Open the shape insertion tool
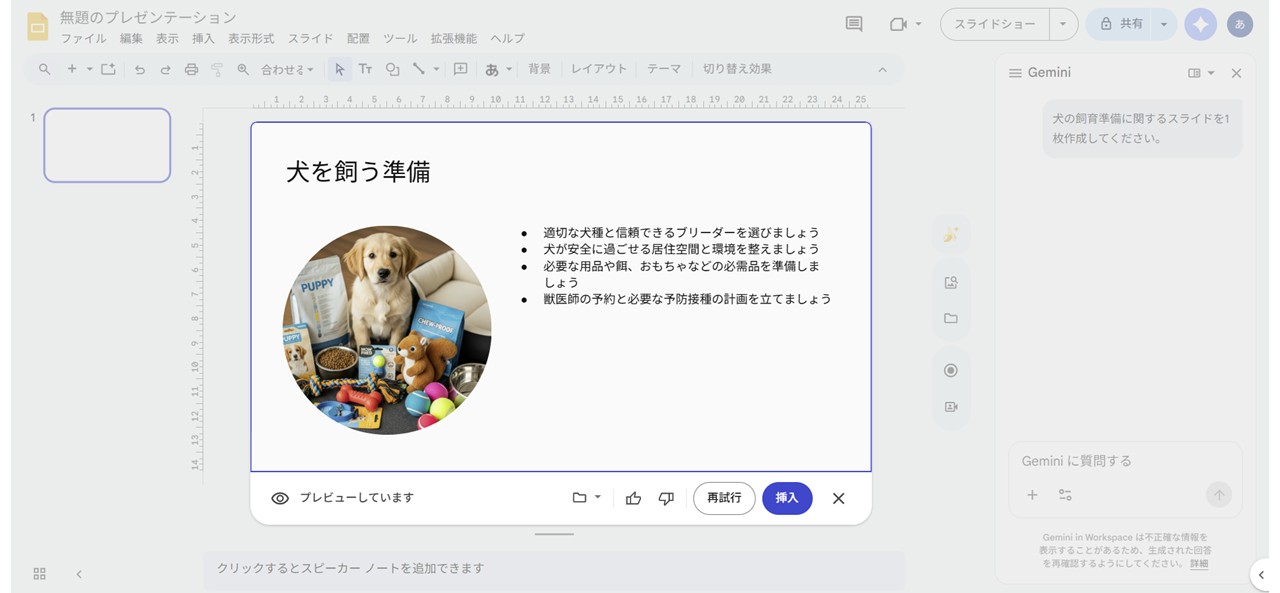The image size is (1280, 593). click(391, 69)
